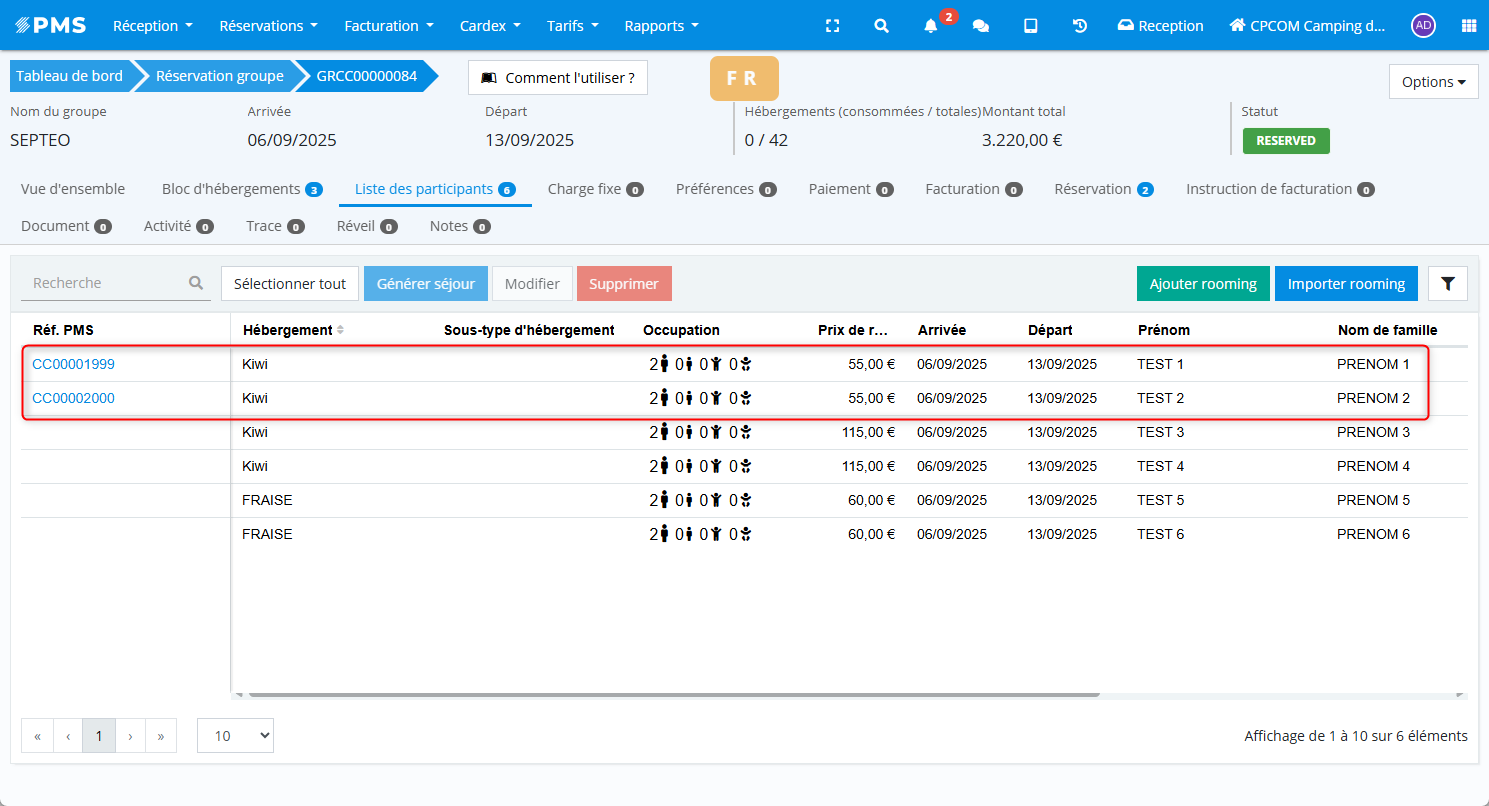The width and height of the screenshot is (1489, 806).
Task: Open the apps grid icon
Action: click(x=1468, y=26)
